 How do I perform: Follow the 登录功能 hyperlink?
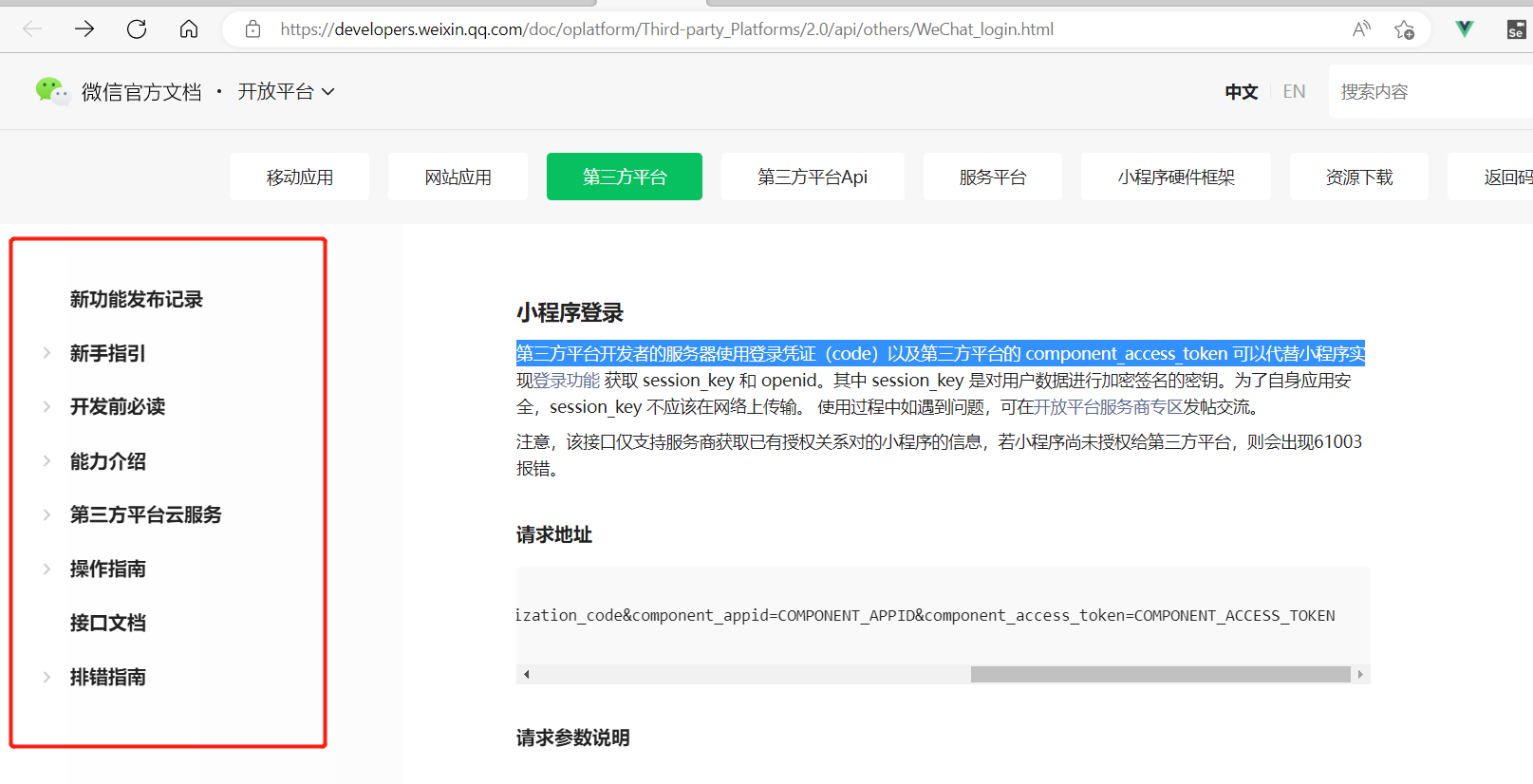tap(567, 381)
